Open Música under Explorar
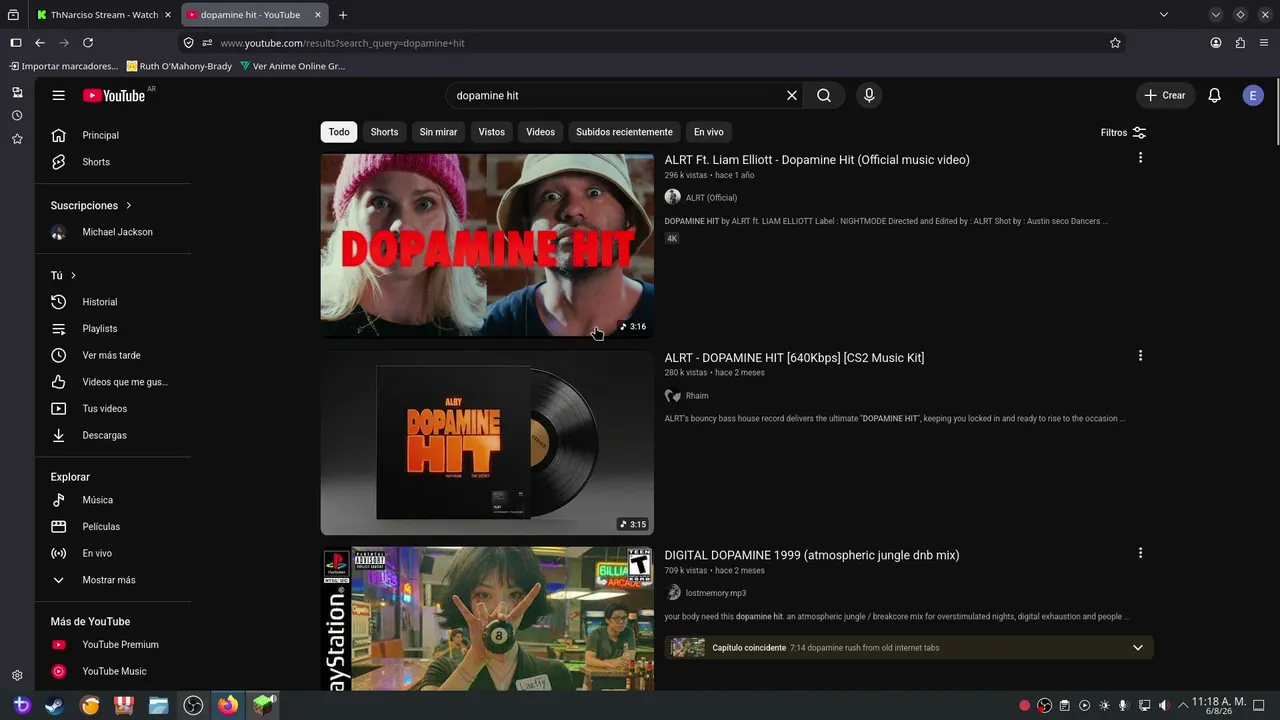This screenshot has height=720, width=1280. tap(112, 500)
